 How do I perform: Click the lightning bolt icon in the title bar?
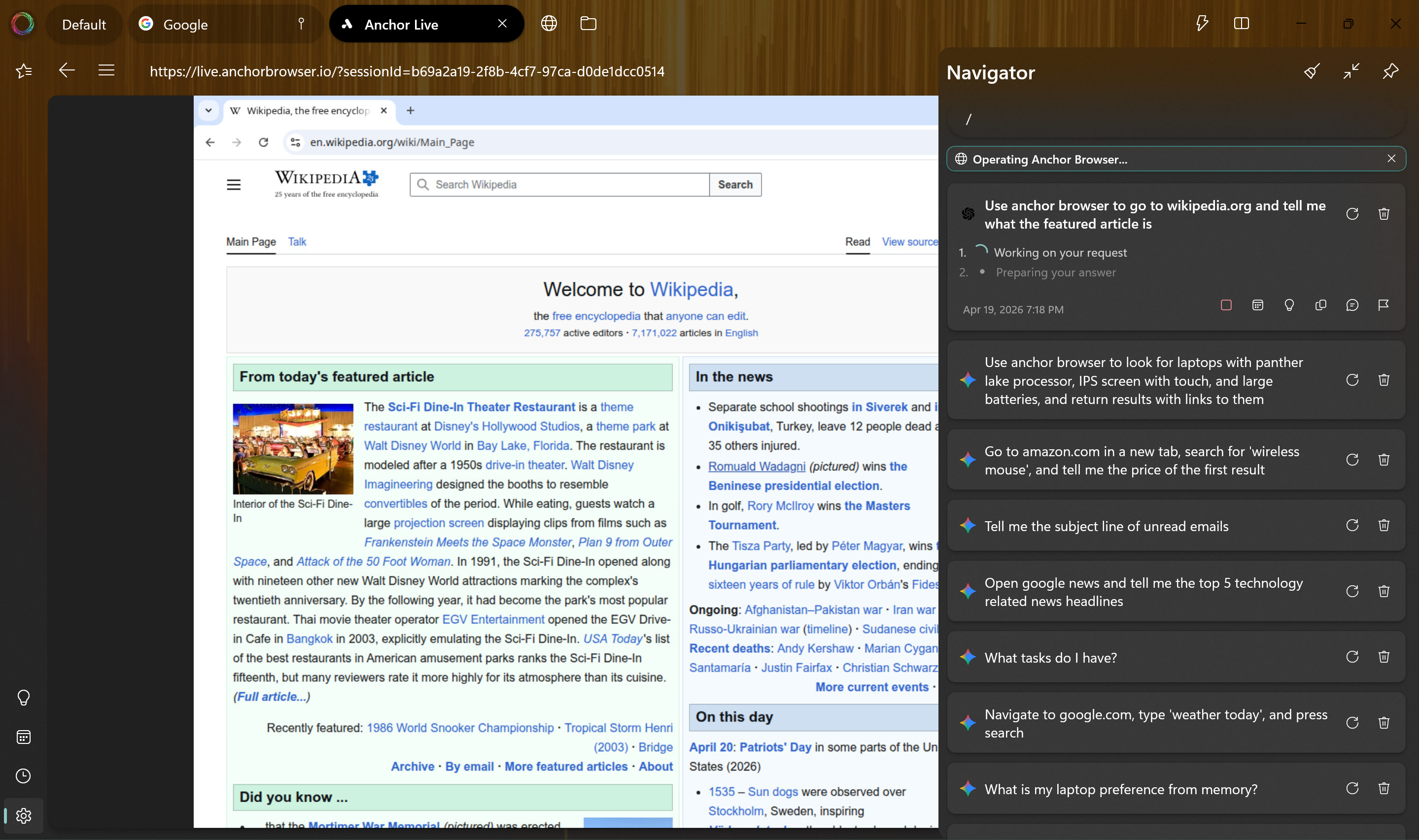click(x=1202, y=23)
